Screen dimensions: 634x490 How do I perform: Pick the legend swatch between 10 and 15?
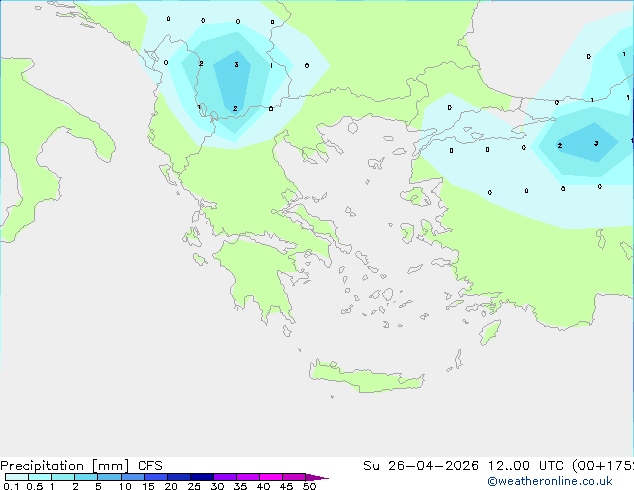point(133,477)
